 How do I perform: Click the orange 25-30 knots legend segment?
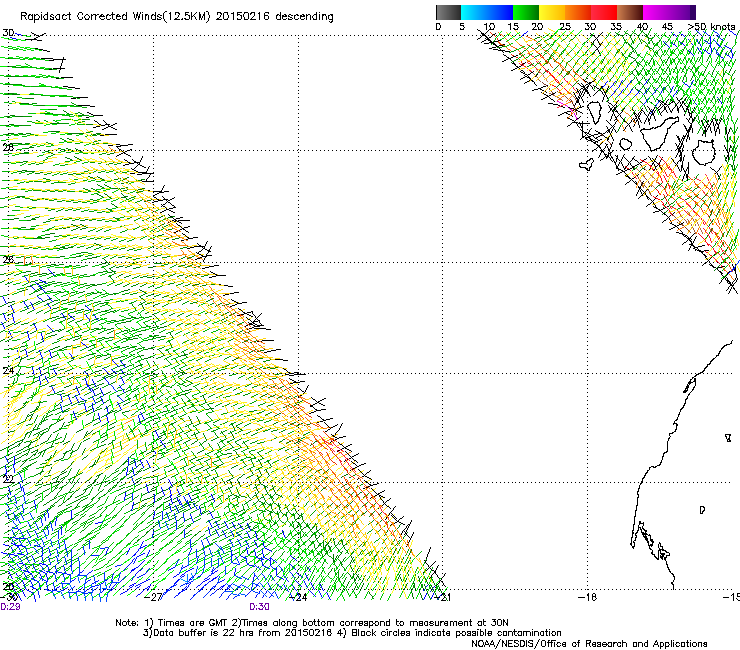[x=578, y=12]
